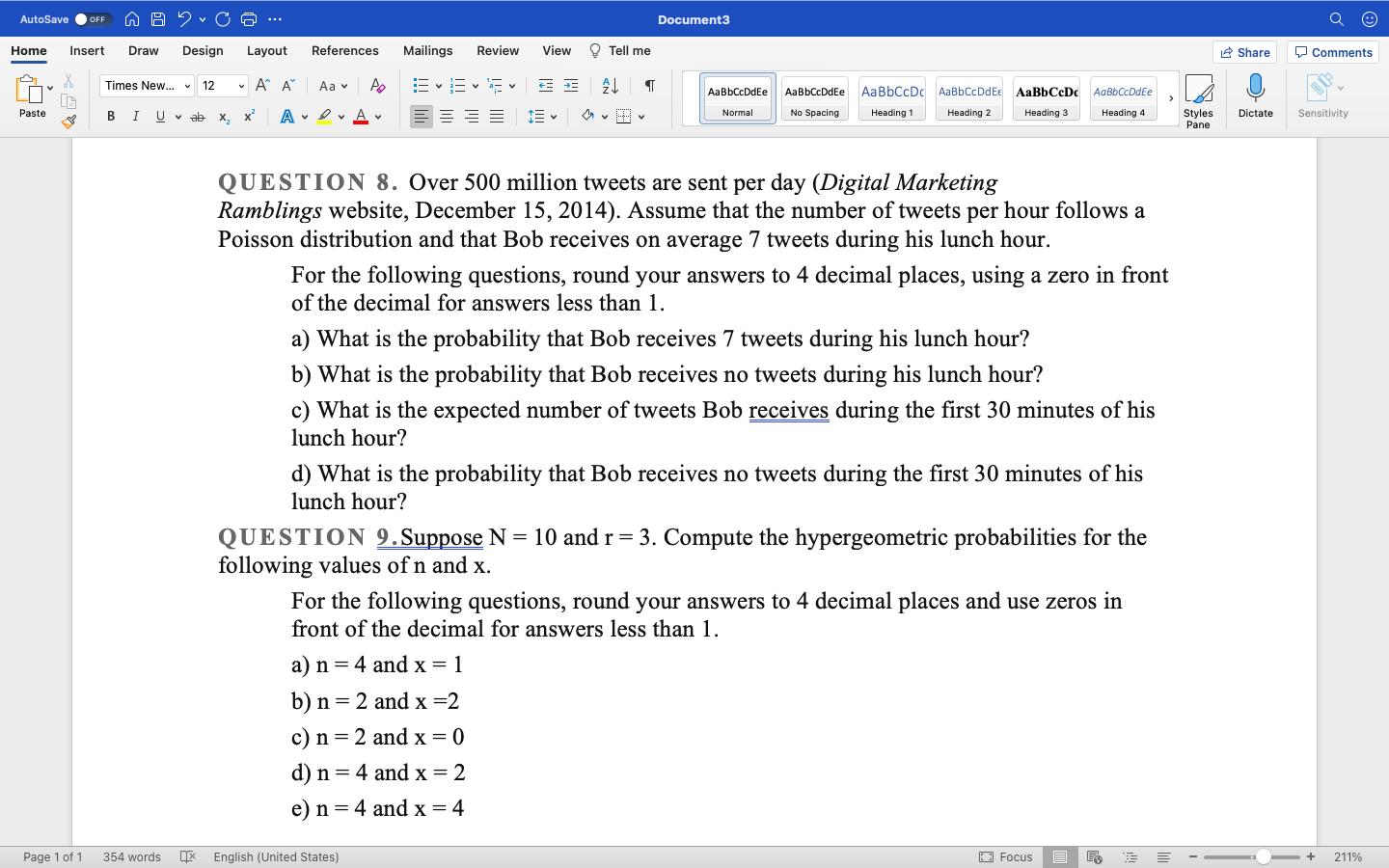Increase font size with the larger A icon
Screen dimensions: 1389x868
point(262,86)
